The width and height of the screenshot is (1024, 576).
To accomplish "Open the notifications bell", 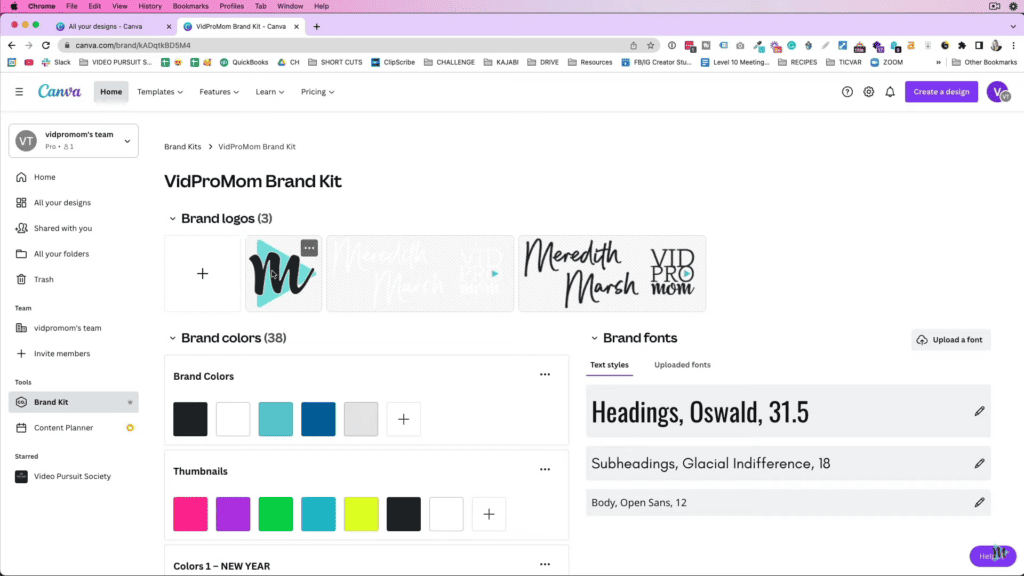I will click(890, 92).
